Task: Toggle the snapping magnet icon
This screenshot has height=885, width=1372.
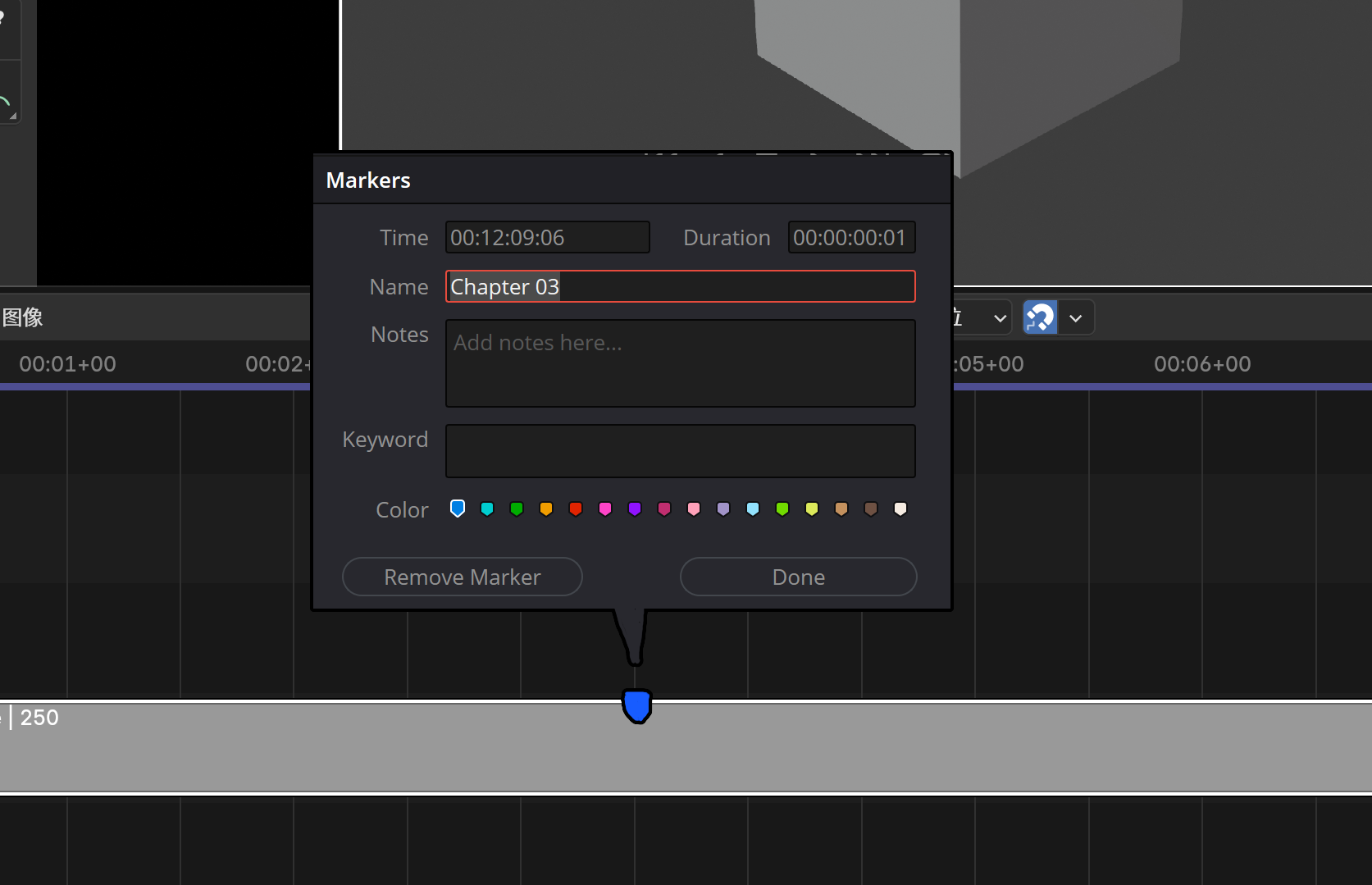Action: (x=1040, y=317)
